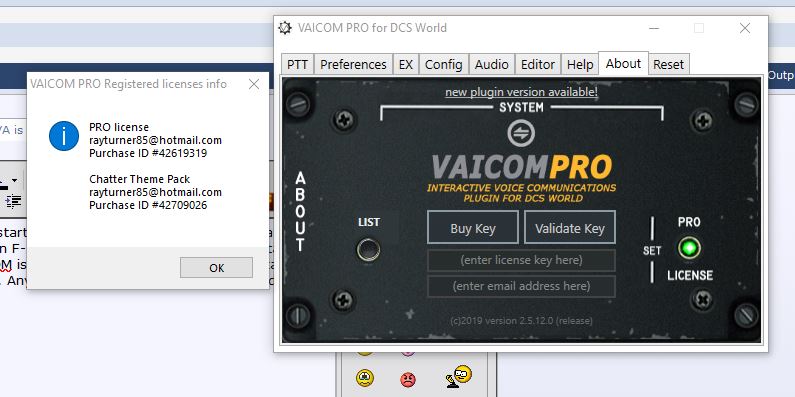
Task: Switch to the Help tab
Action: (580, 64)
